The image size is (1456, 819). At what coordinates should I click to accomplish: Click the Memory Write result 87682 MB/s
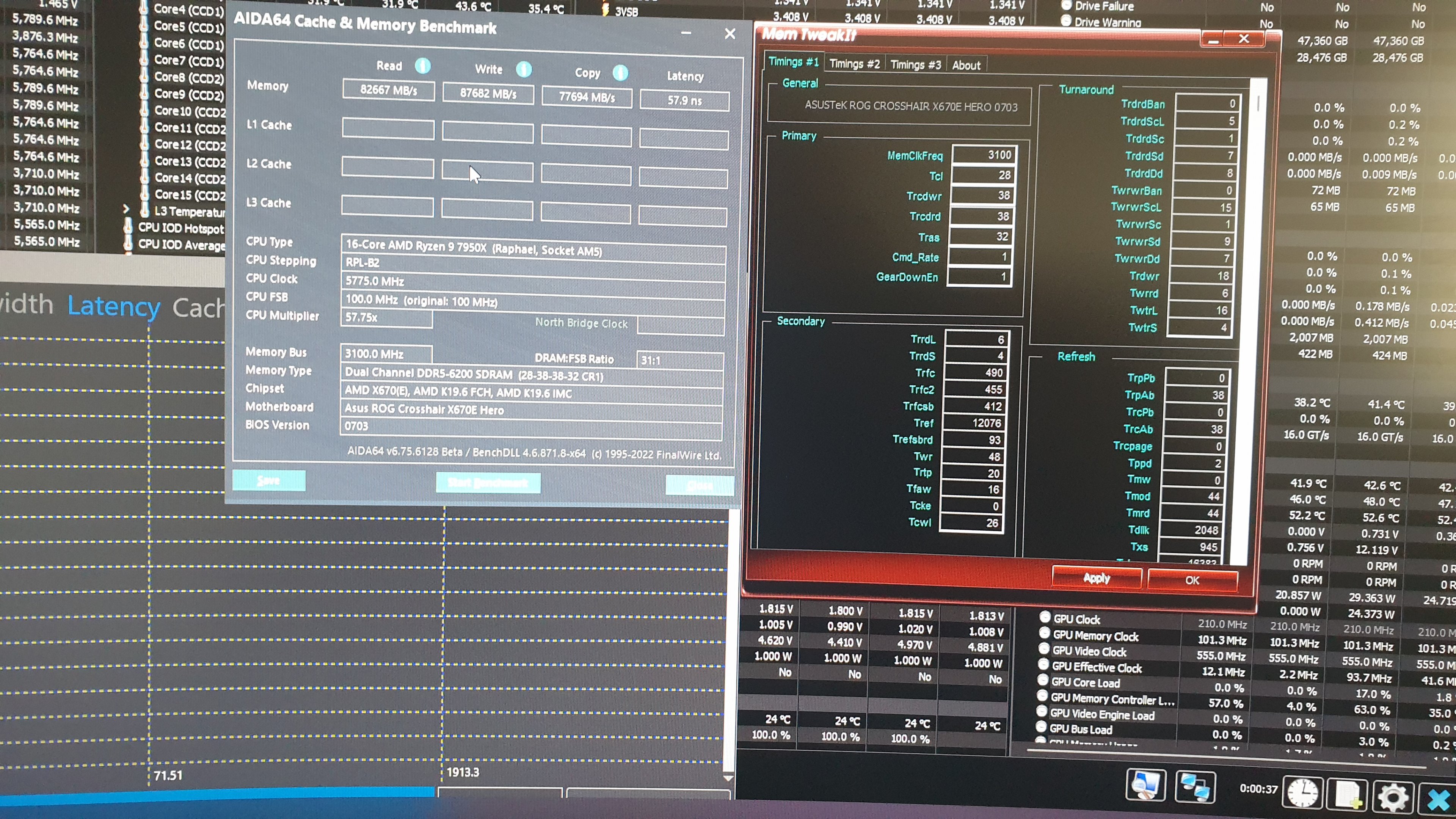pos(488,94)
